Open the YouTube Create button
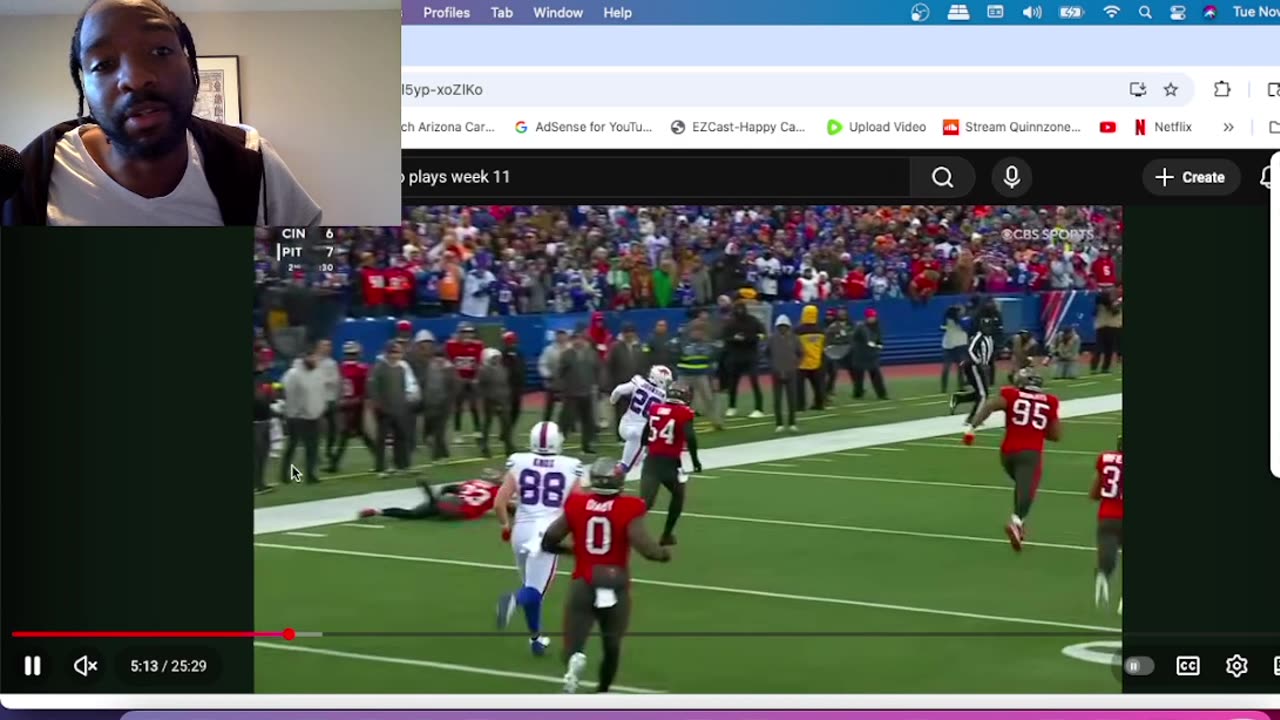 point(1190,177)
